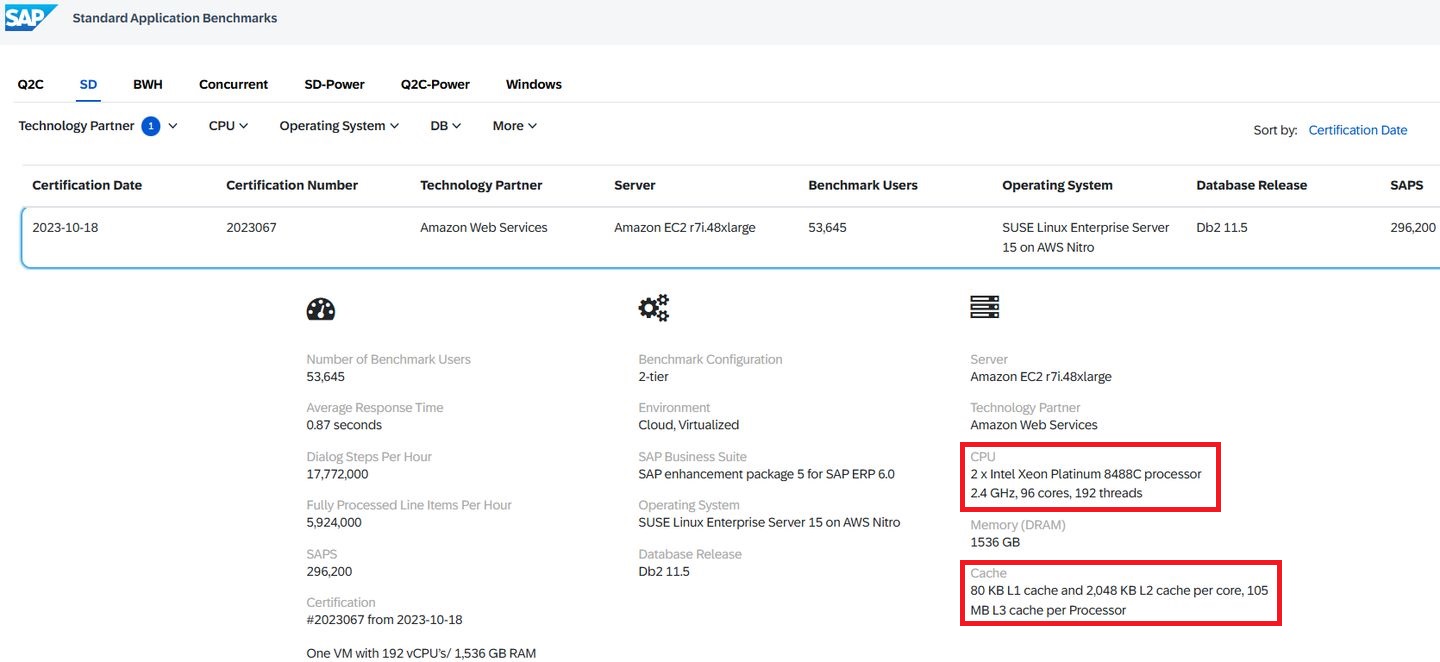
Task: Go to the SD-Power tab
Action: pos(334,85)
